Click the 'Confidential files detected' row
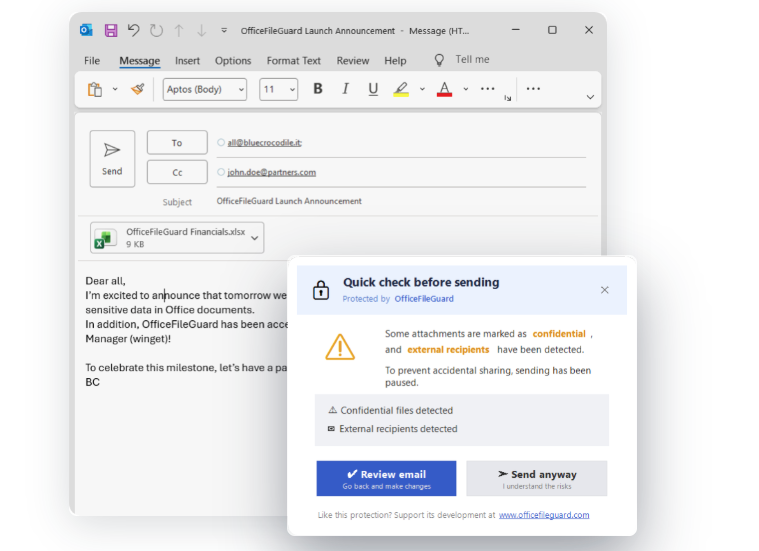The width and height of the screenshot is (759, 551). click(x=391, y=411)
